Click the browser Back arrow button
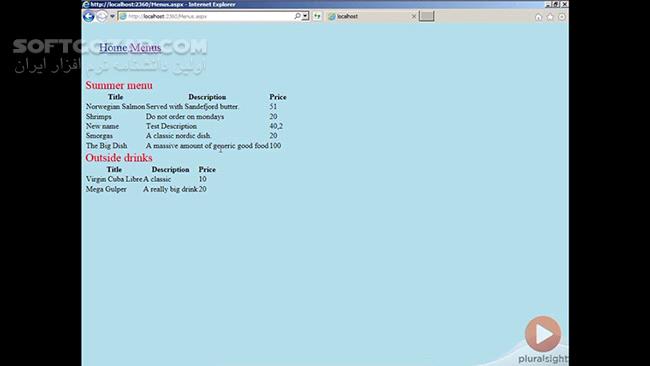This screenshot has height=366, width=650. 88,16
